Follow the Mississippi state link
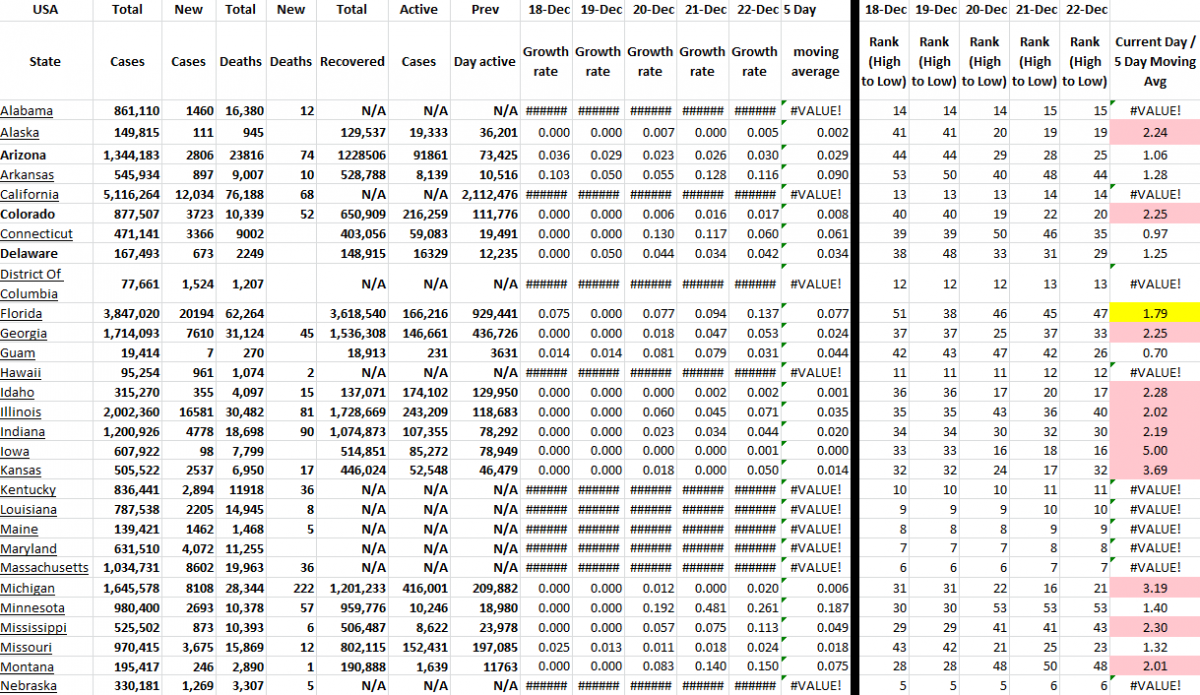1200x695 pixels. coord(33,627)
